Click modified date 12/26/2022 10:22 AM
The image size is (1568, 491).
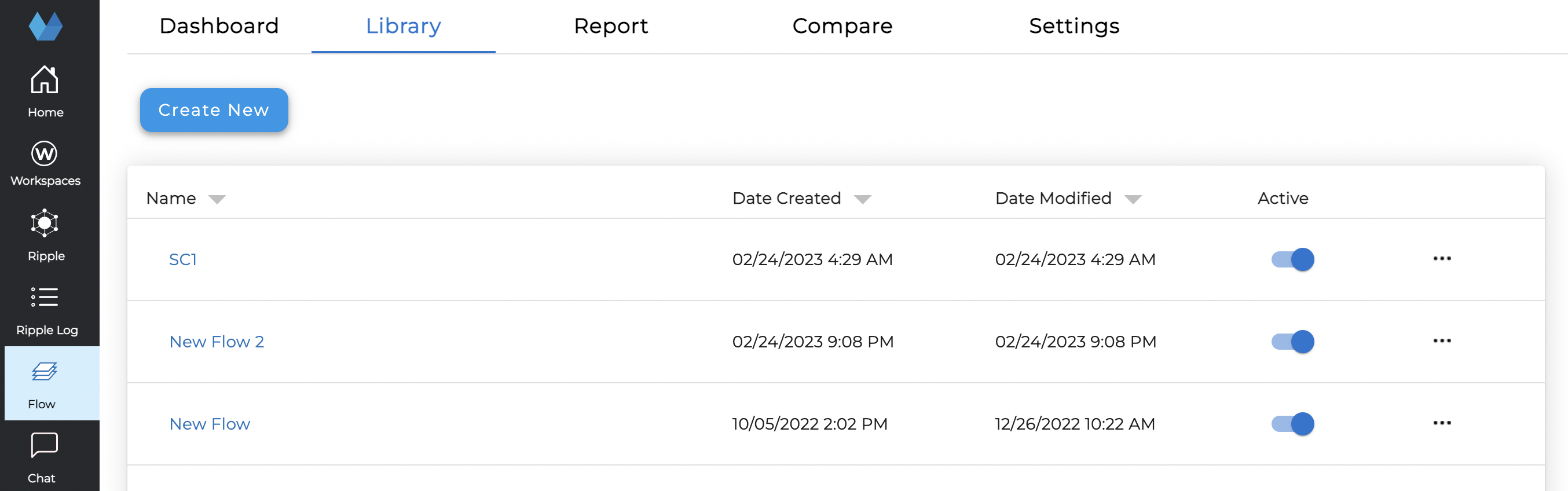pos(1075,424)
